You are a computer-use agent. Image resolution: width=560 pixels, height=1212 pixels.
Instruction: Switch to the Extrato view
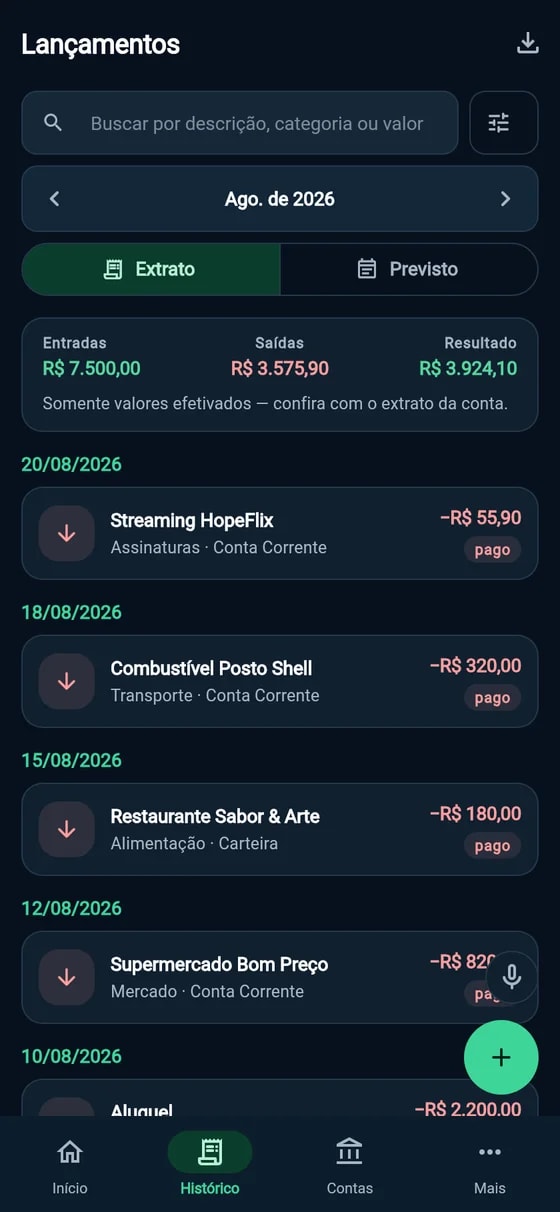pos(151,269)
